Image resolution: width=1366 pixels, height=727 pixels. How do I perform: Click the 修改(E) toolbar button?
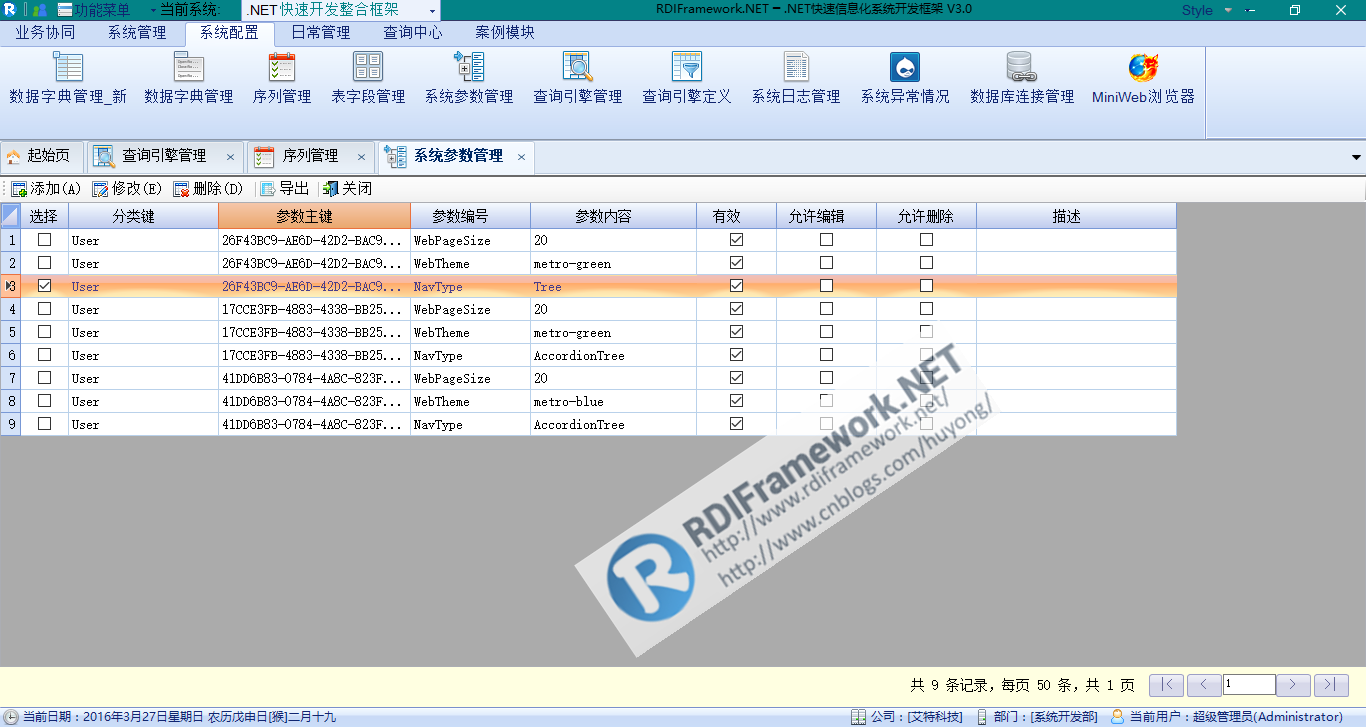[x=127, y=189]
